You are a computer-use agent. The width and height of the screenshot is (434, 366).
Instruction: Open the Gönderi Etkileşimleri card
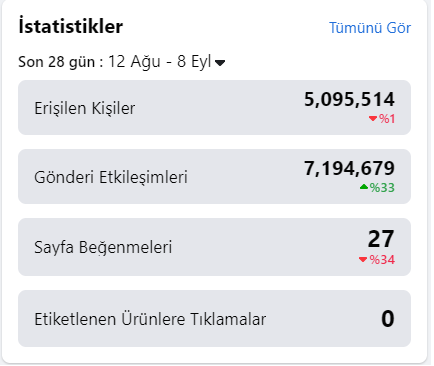click(x=214, y=176)
